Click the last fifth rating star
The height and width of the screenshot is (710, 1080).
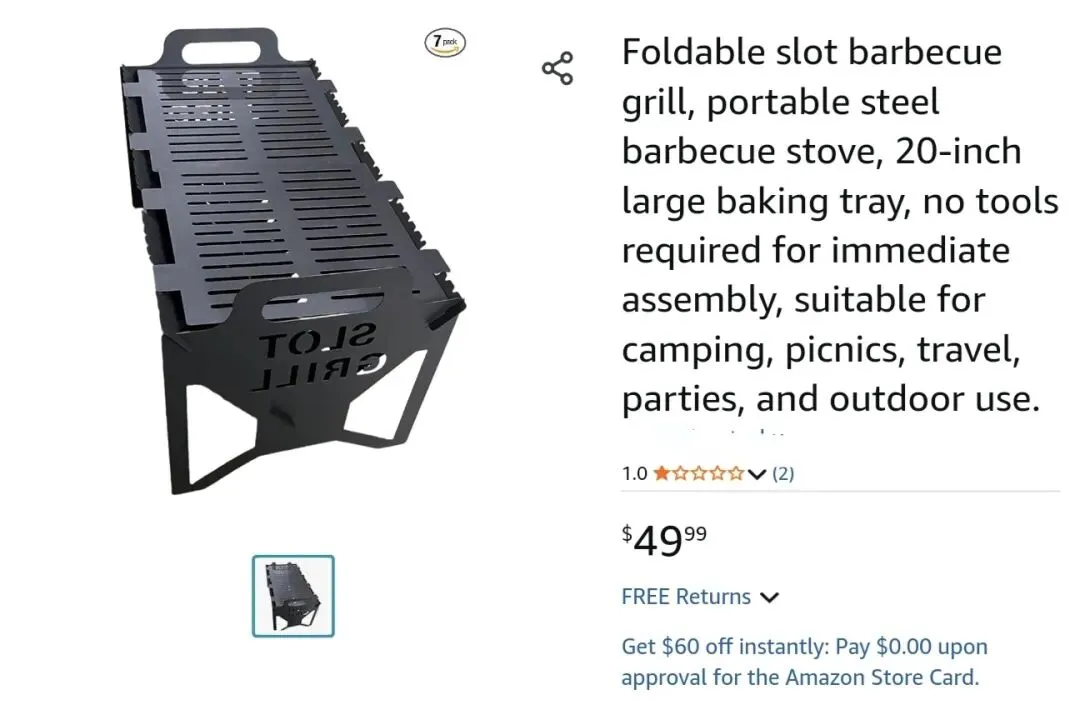point(735,474)
